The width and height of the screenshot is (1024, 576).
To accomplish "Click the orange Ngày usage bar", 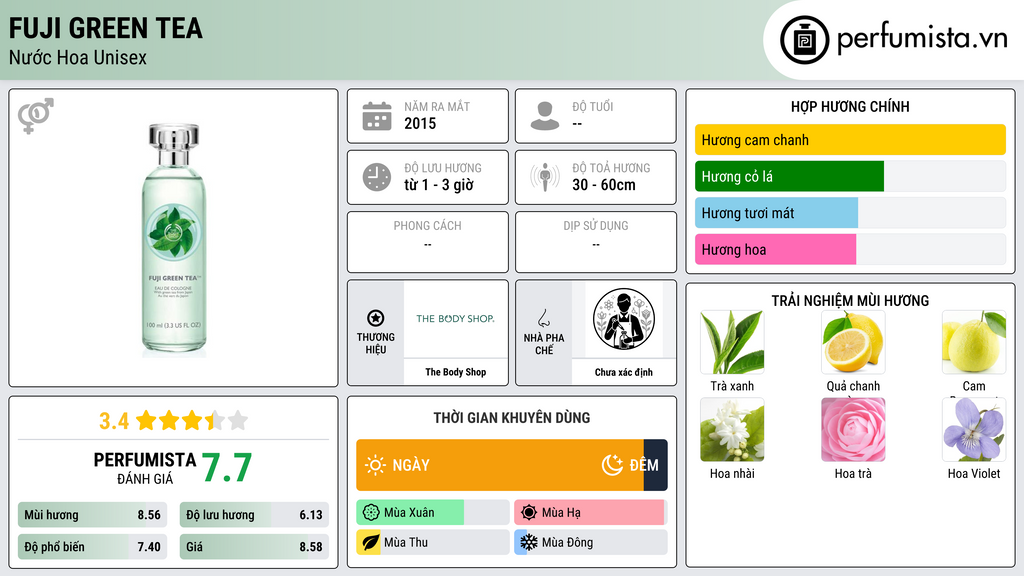I will click(500, 465).
